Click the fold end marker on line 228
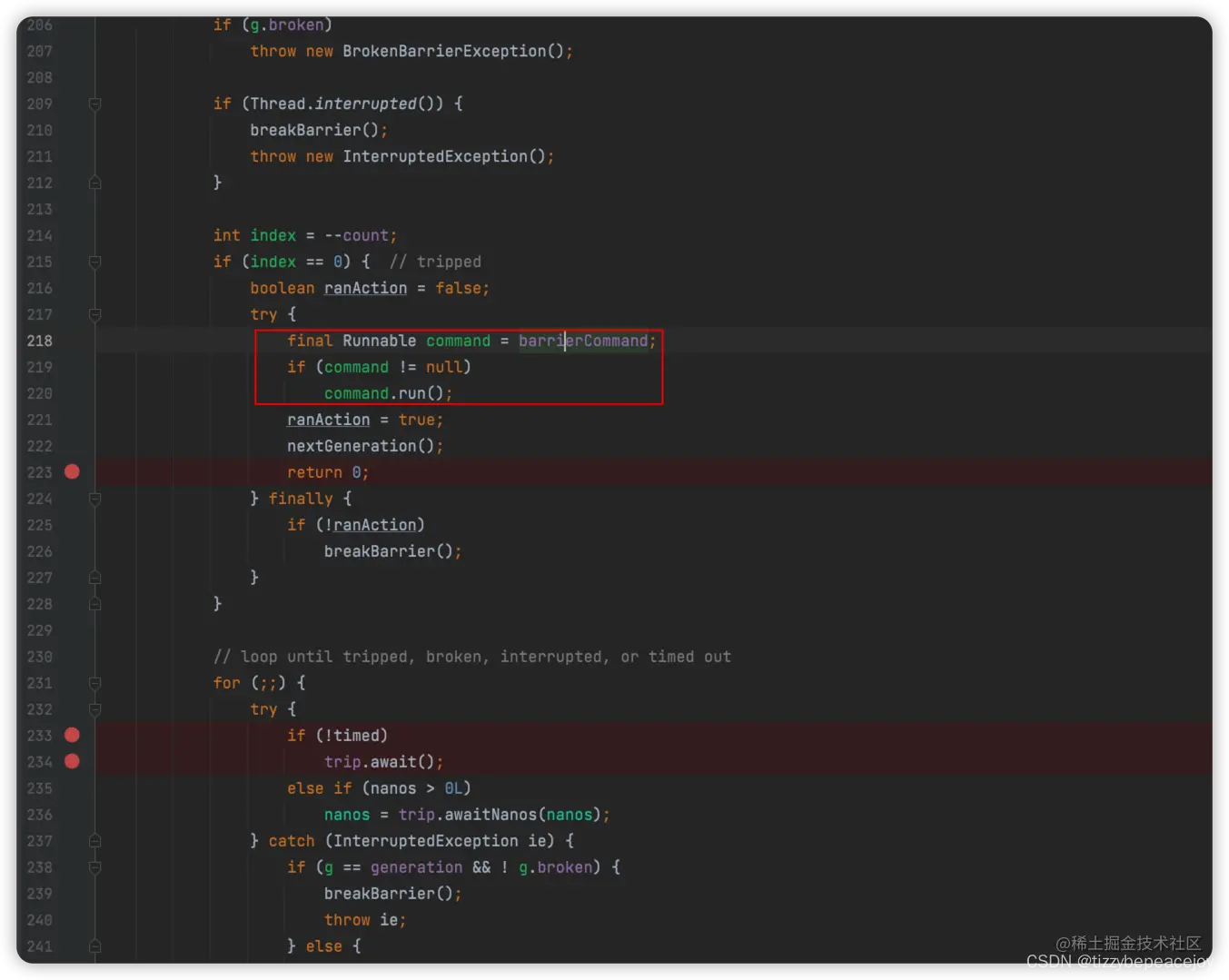This screenshot has width=1229, height=980. click(94, 604)
